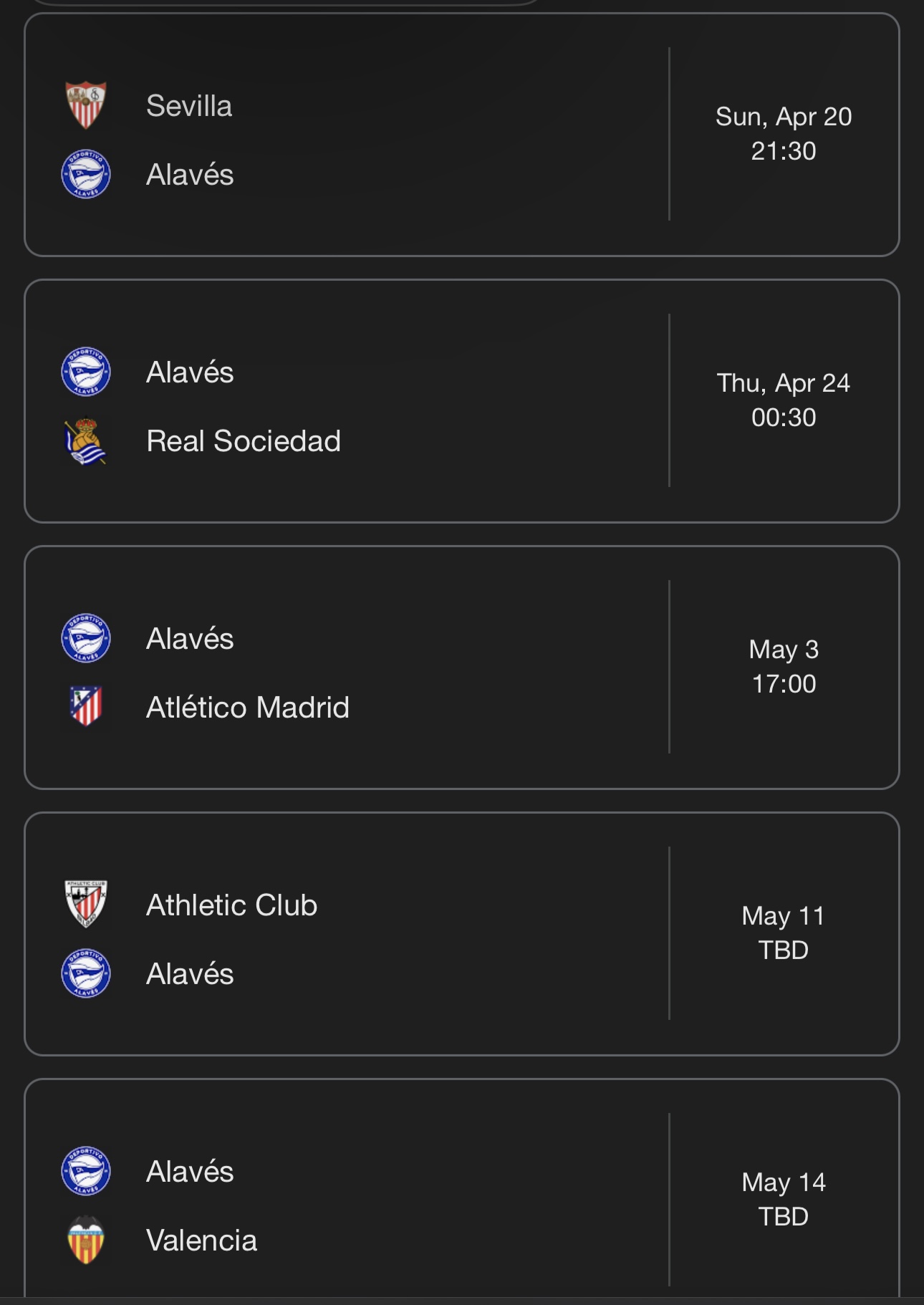Click the May 14 TBD match date
This screenshot has width=924, height=1305.
click(784, 1200)
